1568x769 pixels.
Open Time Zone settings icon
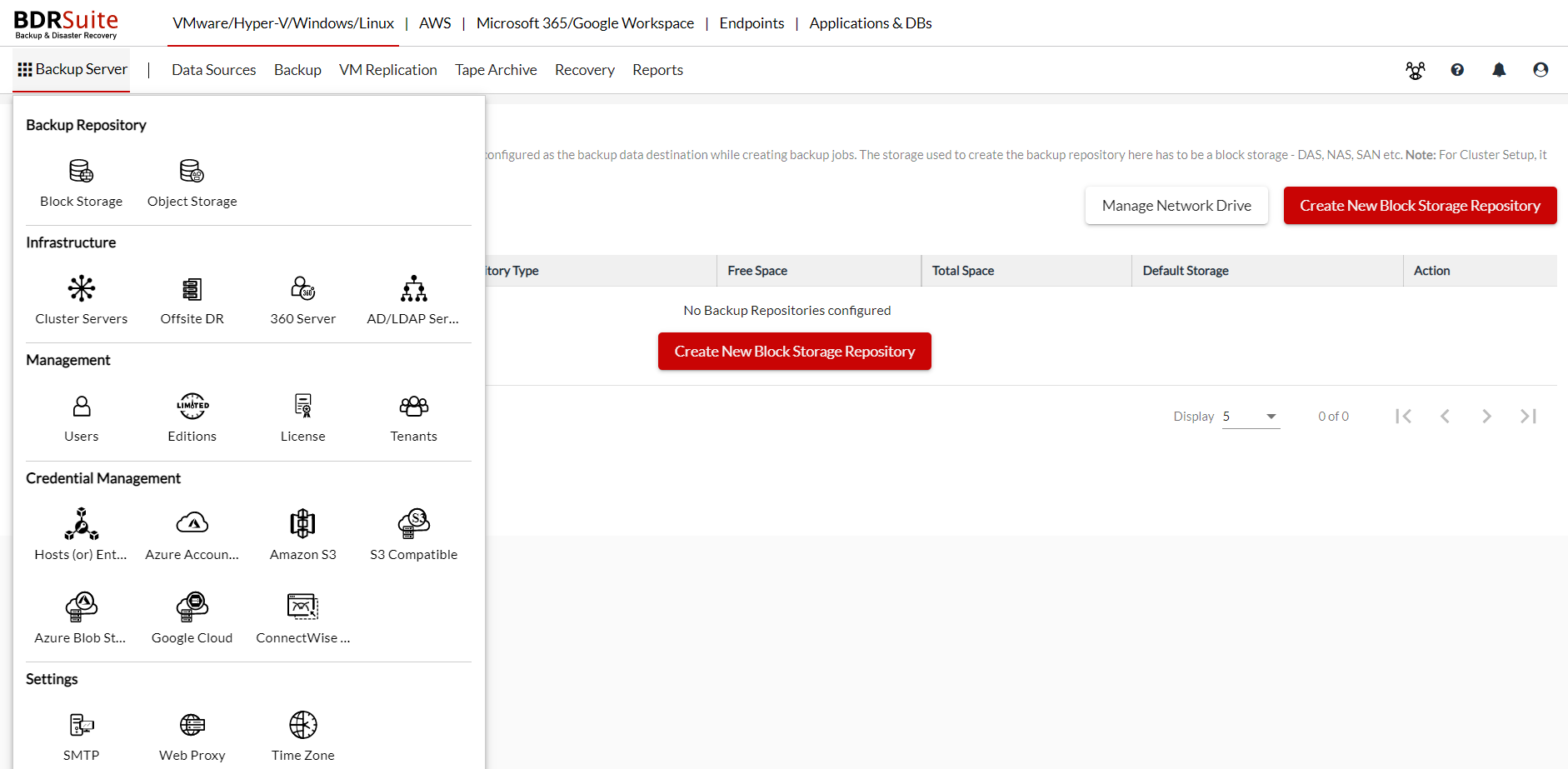click(302, 725)
